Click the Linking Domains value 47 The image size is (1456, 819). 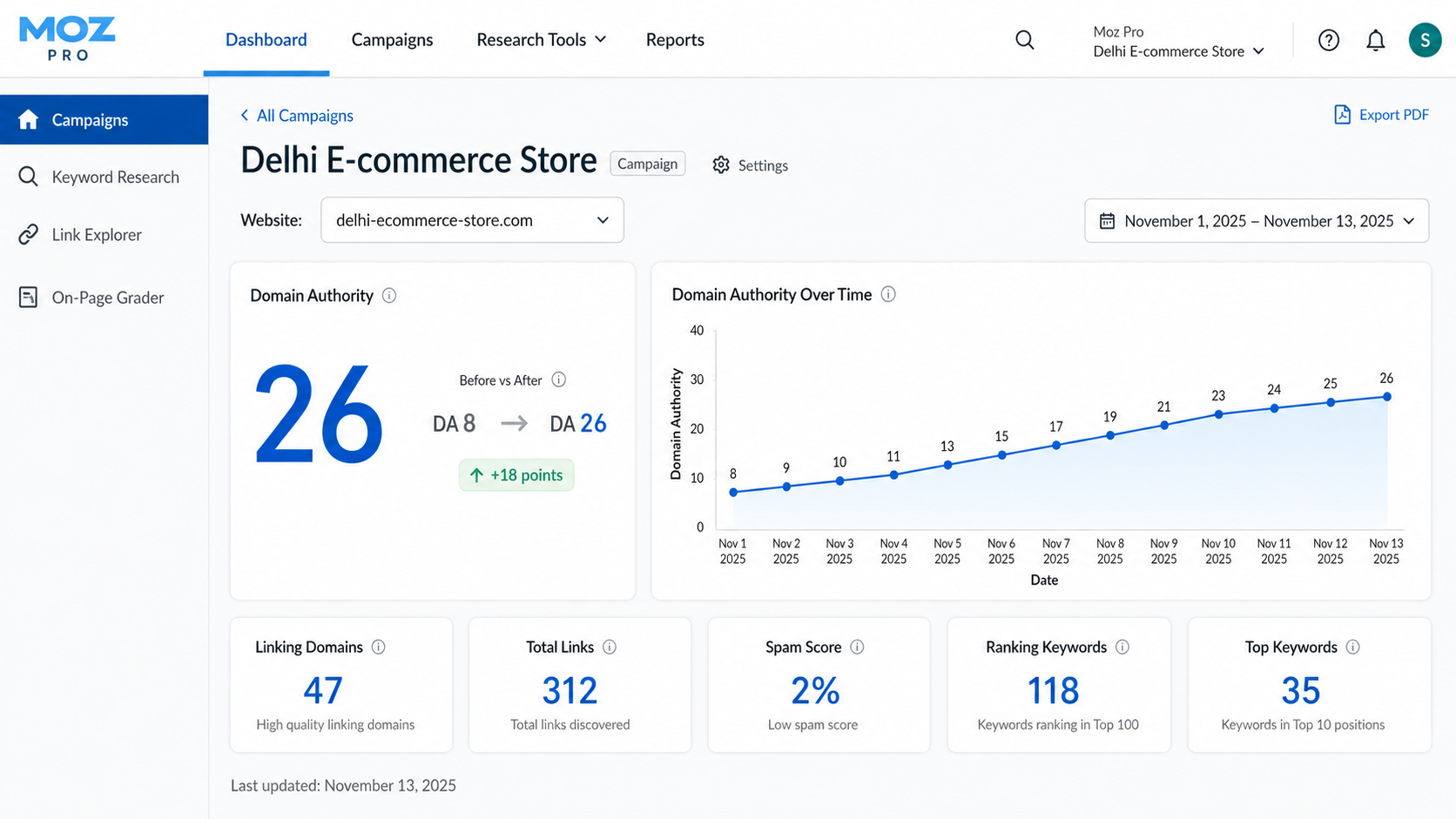(x=323, y=691)
